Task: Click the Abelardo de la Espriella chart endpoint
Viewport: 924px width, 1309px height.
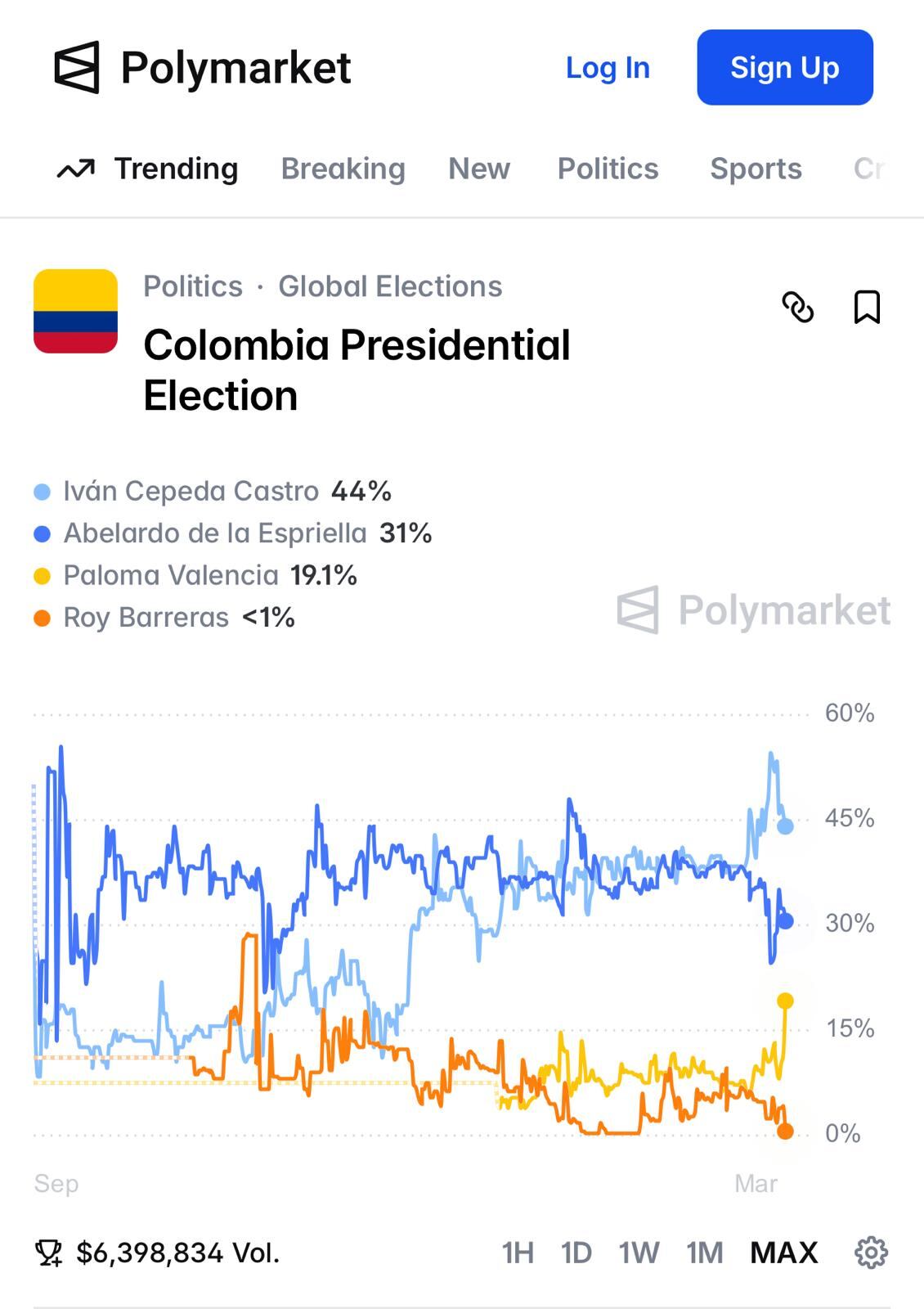Action: (784, 921)
